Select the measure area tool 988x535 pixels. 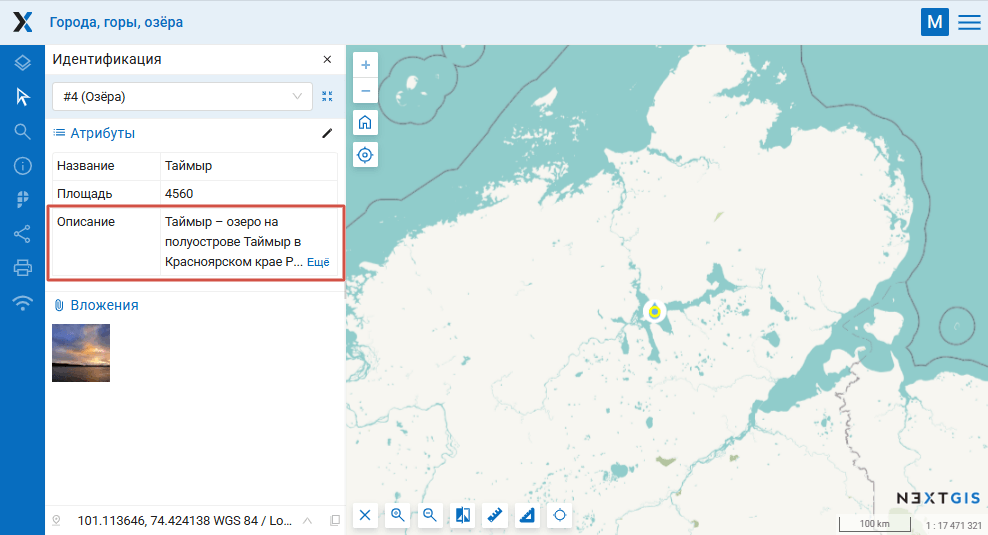[x=528, y=515]
